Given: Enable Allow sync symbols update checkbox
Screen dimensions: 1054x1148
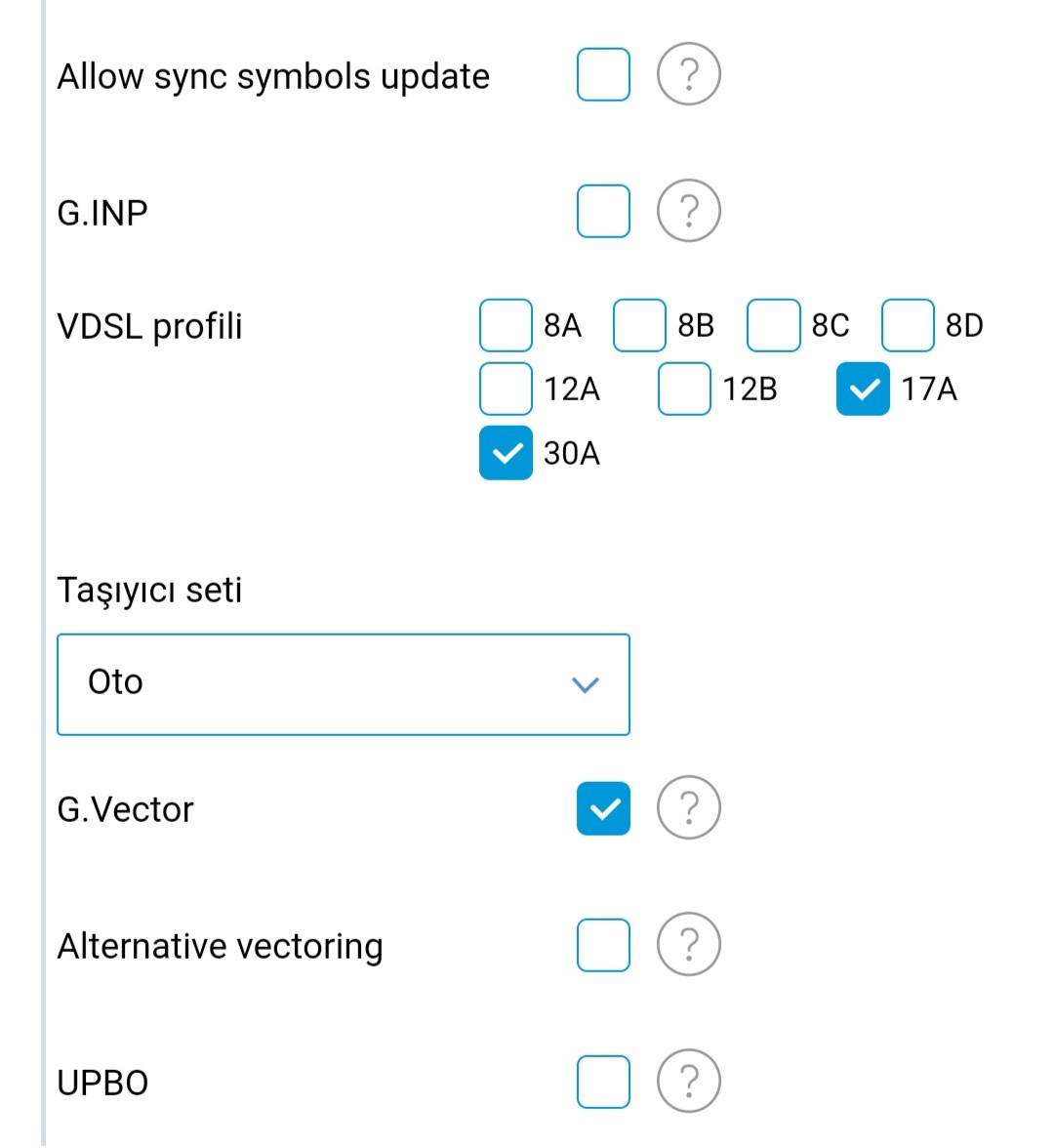Looking at the screenshot, I should [x=603, y=74].
